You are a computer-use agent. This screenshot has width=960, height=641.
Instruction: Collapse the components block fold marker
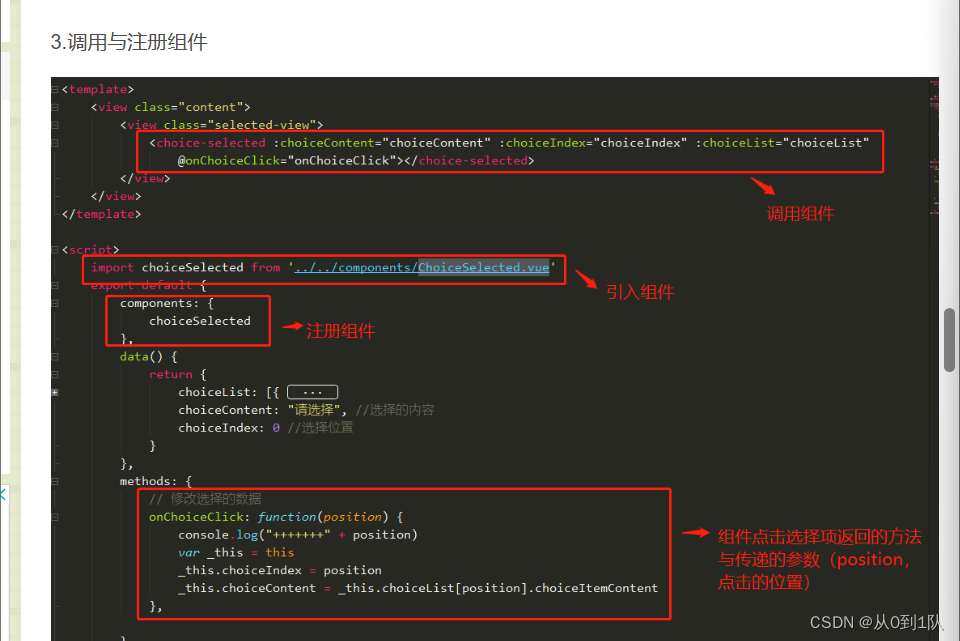click(x=55, y=303)
